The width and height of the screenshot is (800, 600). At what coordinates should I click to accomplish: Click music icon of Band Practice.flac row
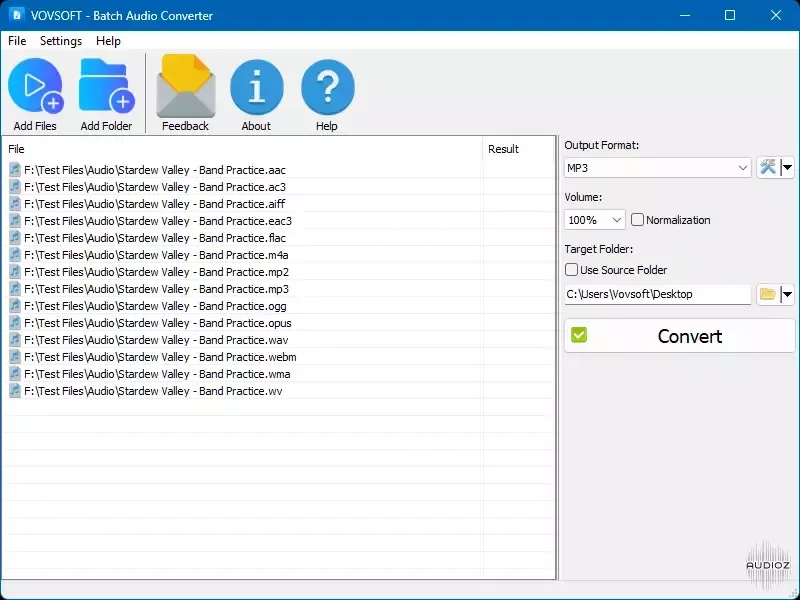tap(15, 238)
